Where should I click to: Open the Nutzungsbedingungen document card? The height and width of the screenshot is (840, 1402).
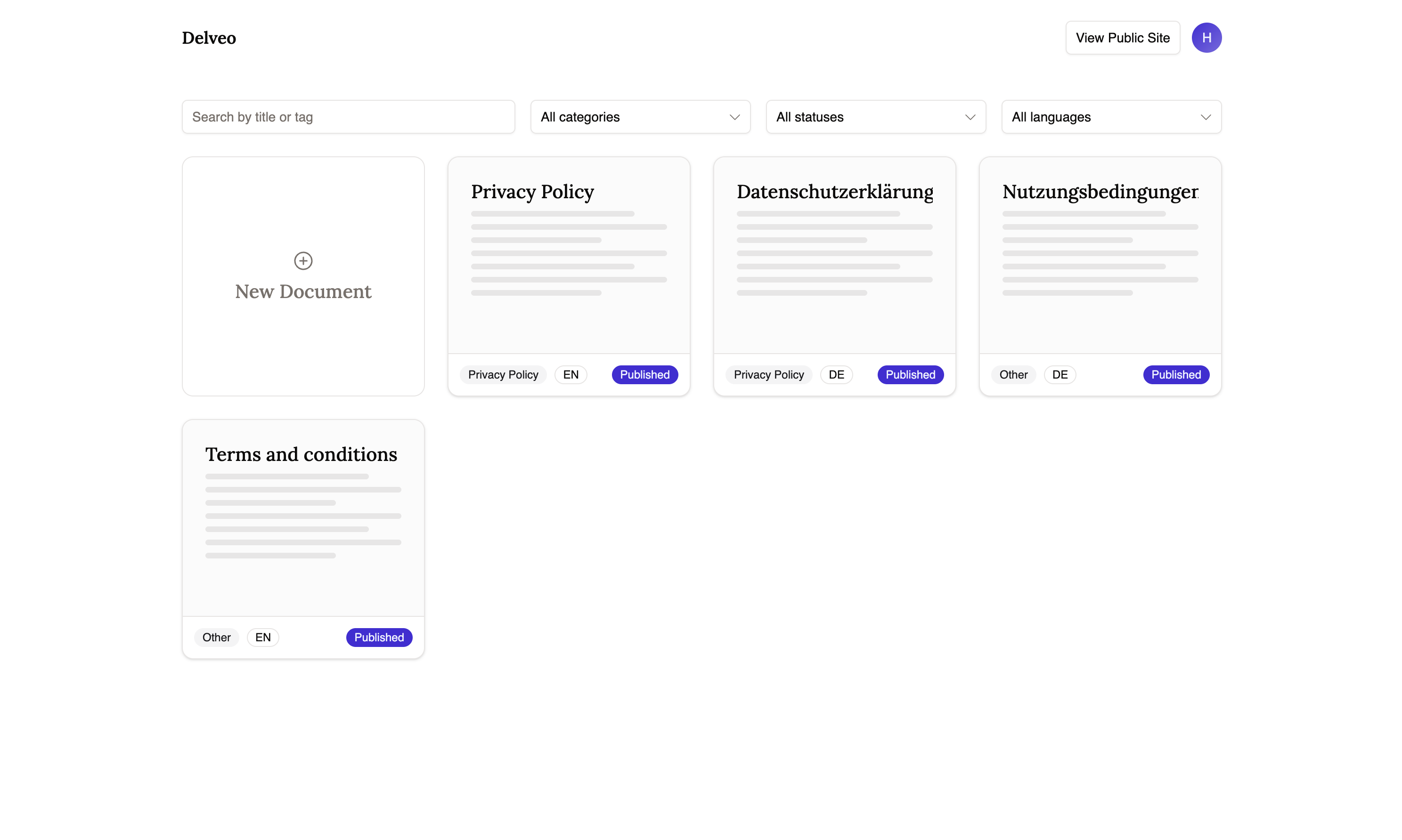(x=1100, y=255)
